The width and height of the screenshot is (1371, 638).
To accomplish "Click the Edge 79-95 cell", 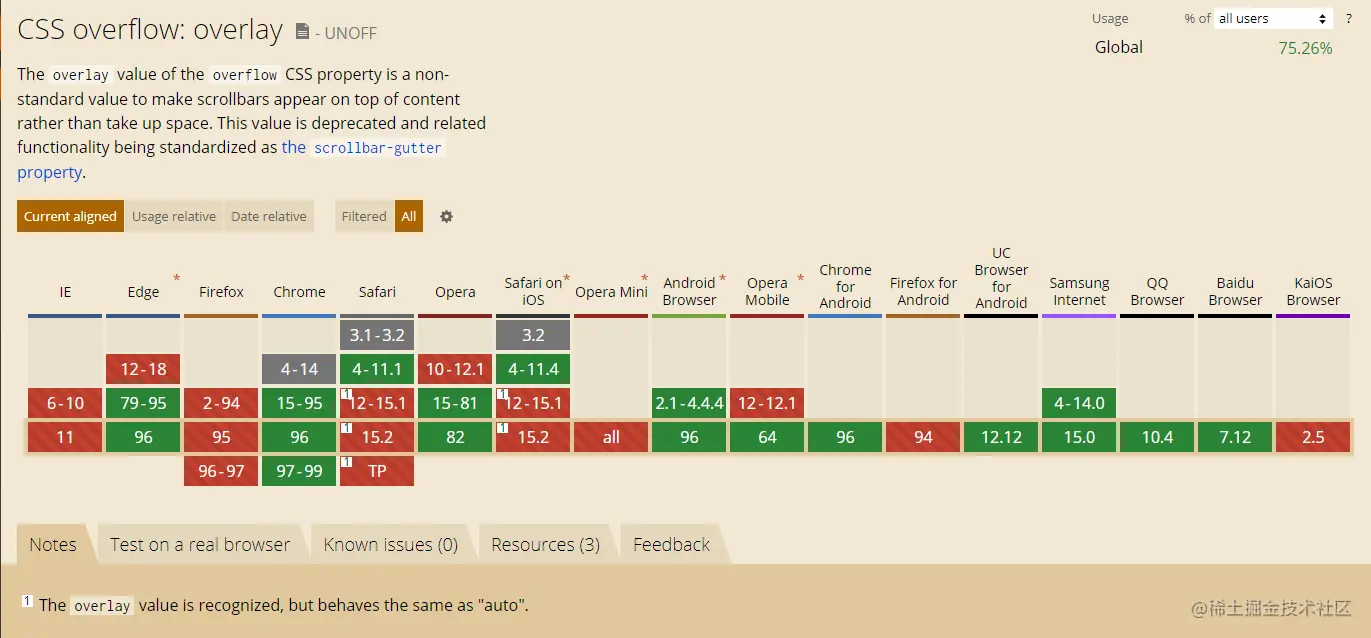I will point(143,403).
